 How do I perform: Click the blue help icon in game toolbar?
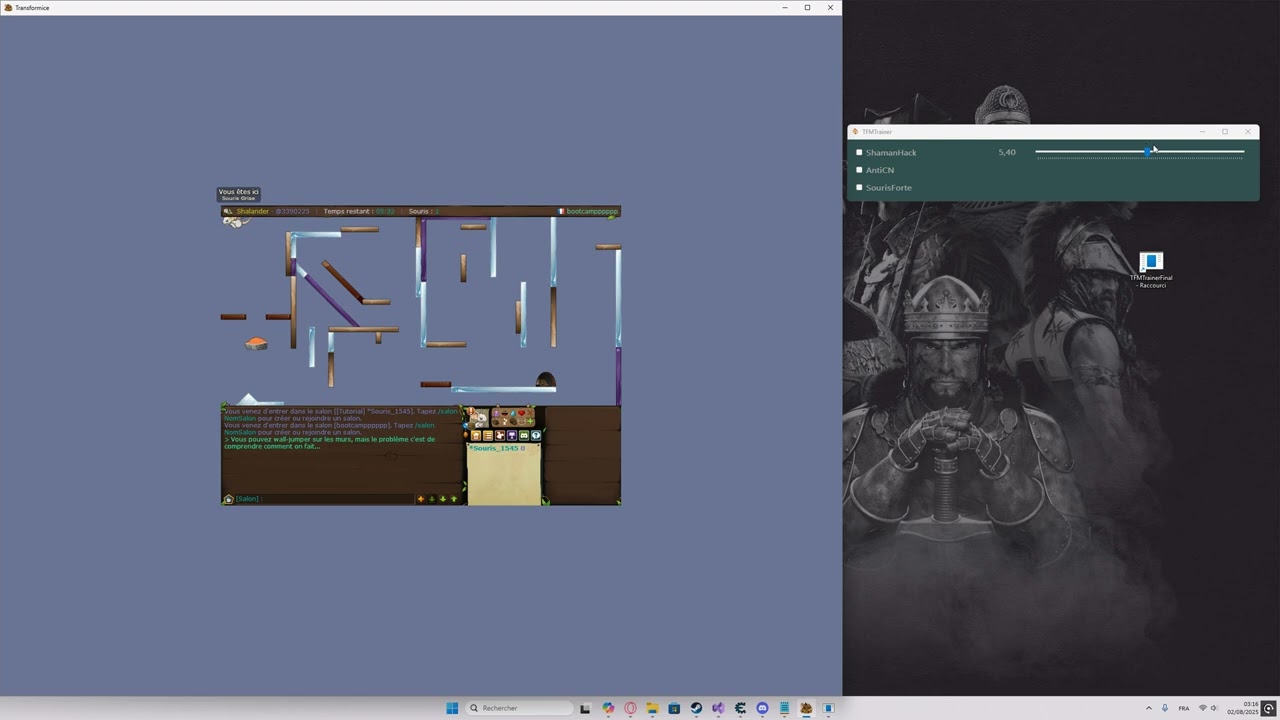coord(536,435)
